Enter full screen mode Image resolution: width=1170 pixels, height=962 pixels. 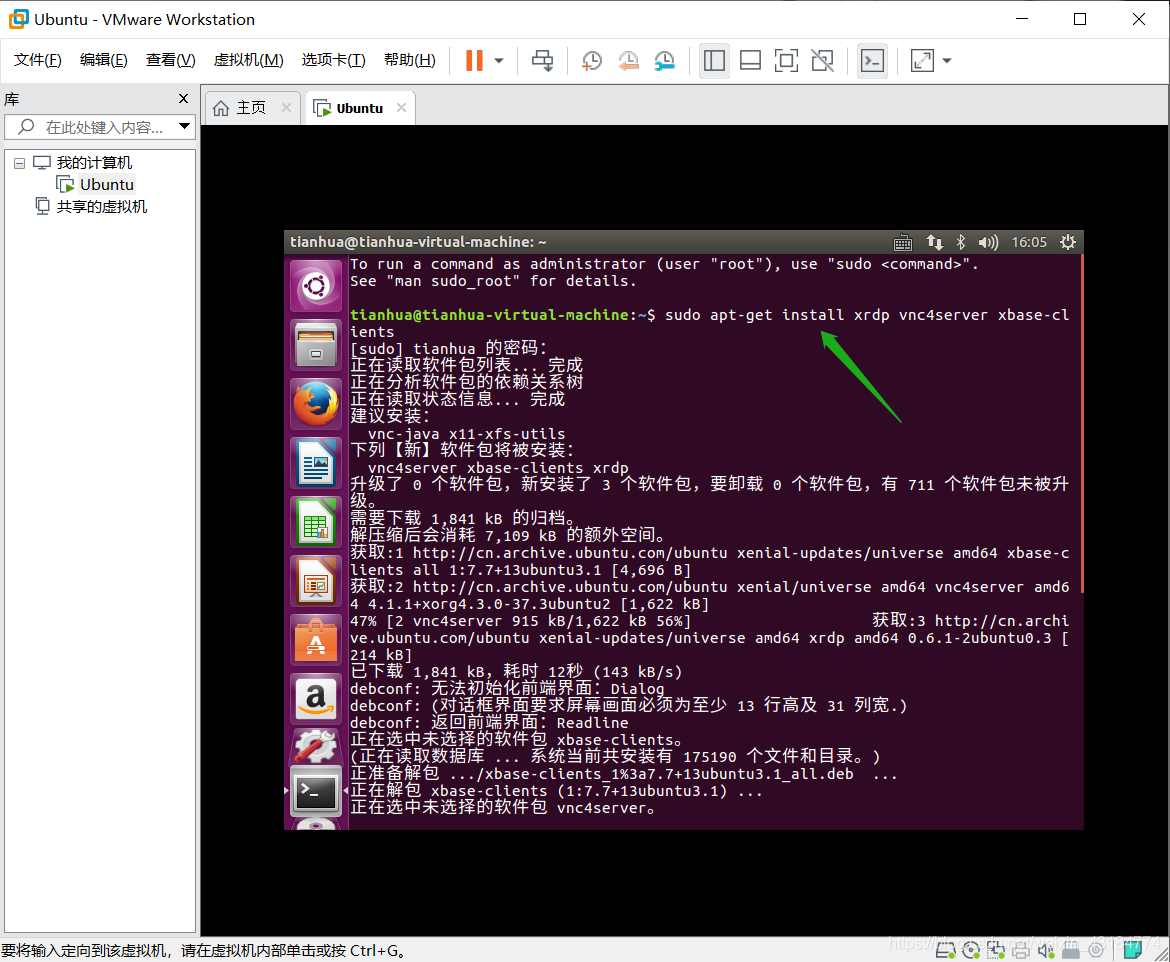tap(786, 60)
